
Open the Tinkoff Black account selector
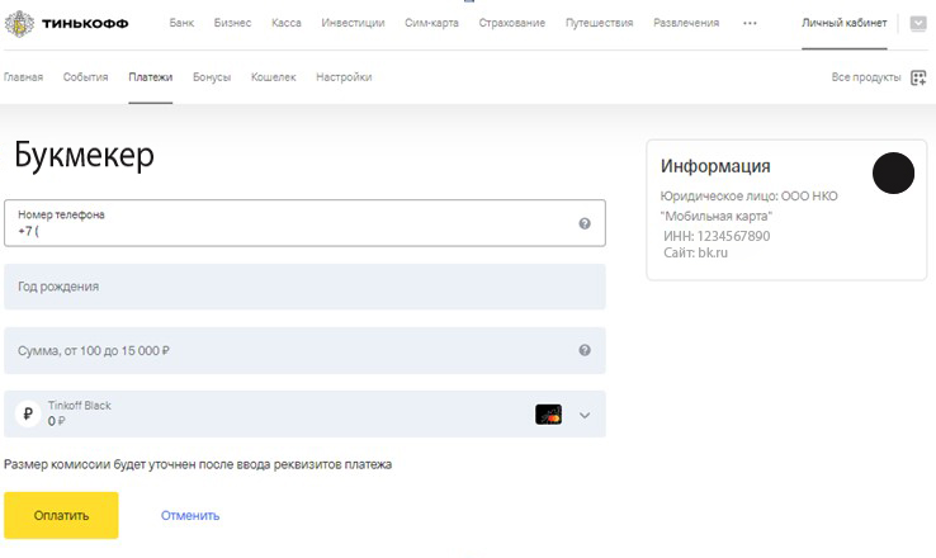click(304, 414)
